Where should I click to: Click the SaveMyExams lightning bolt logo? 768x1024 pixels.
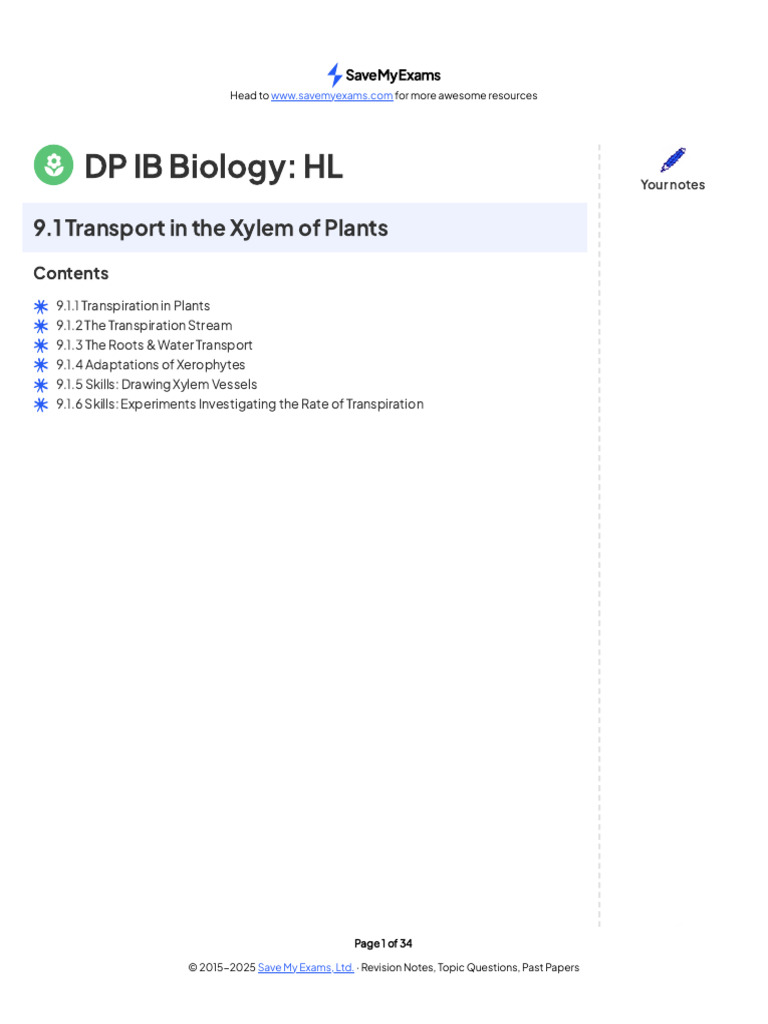click(x=334, y=75)
